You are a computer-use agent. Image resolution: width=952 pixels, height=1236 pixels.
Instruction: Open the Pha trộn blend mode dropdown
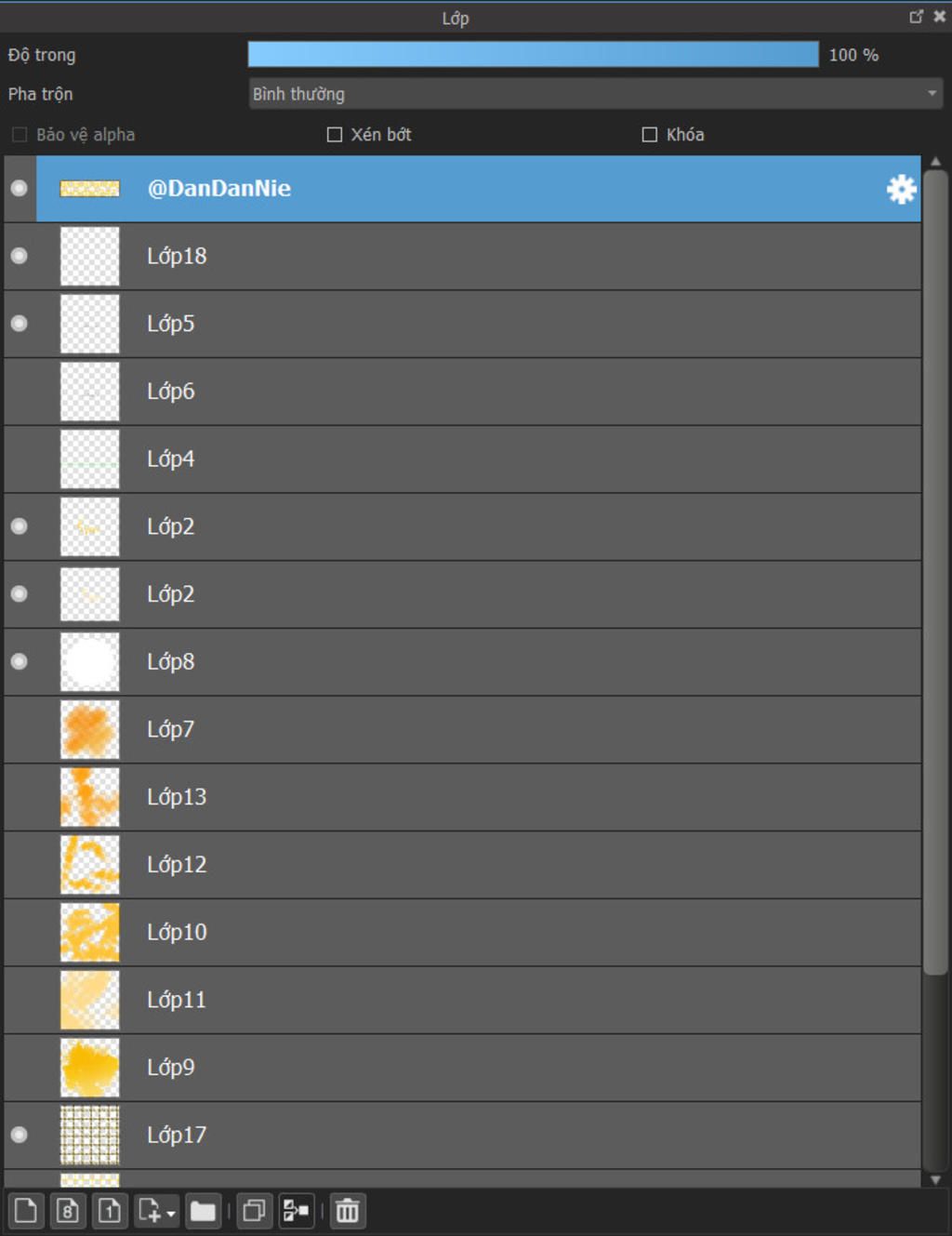[596, 94]
